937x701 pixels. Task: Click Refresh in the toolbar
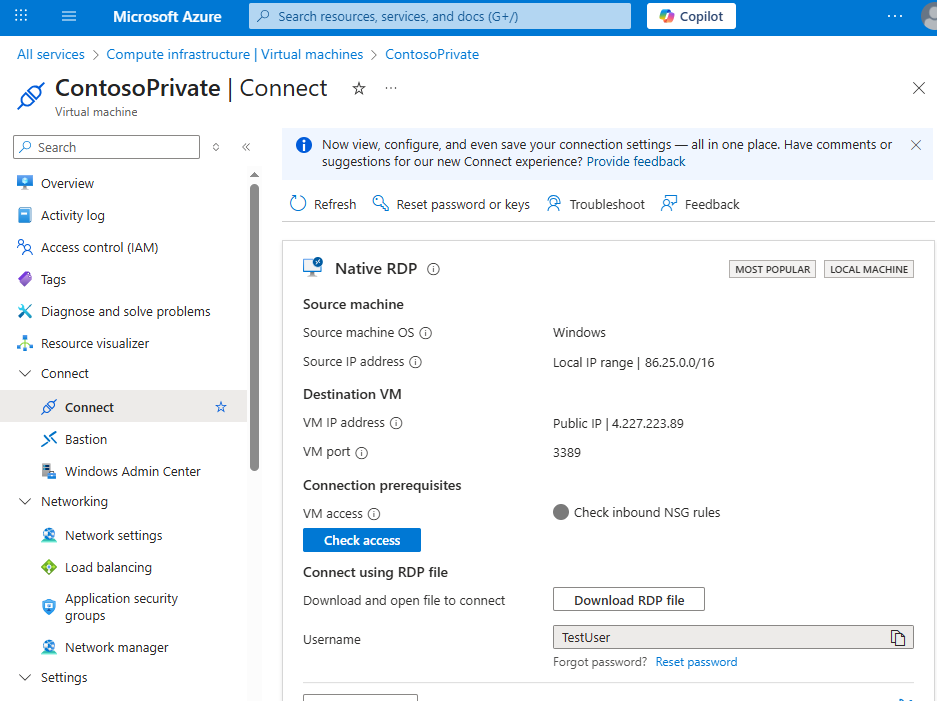(323, 204)
